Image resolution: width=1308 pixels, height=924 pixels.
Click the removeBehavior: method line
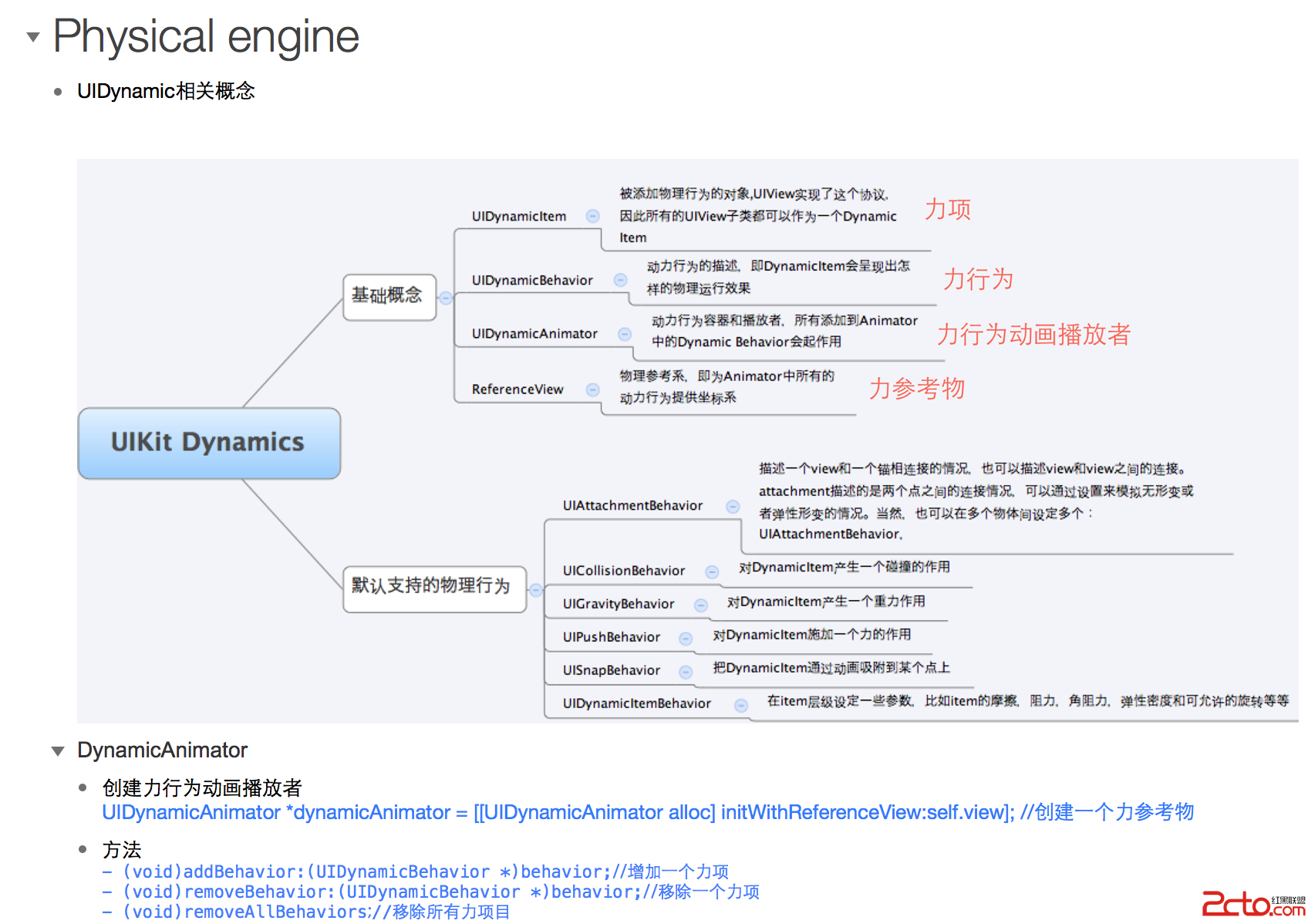click(x=431, y=892)
